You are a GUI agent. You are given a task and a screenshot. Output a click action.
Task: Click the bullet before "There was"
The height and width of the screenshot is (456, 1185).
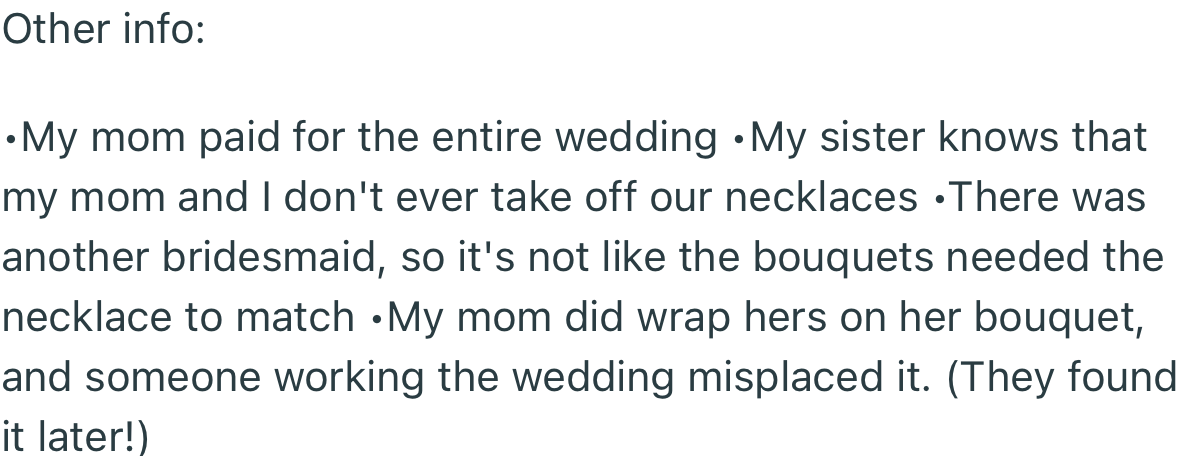point(937,199)
